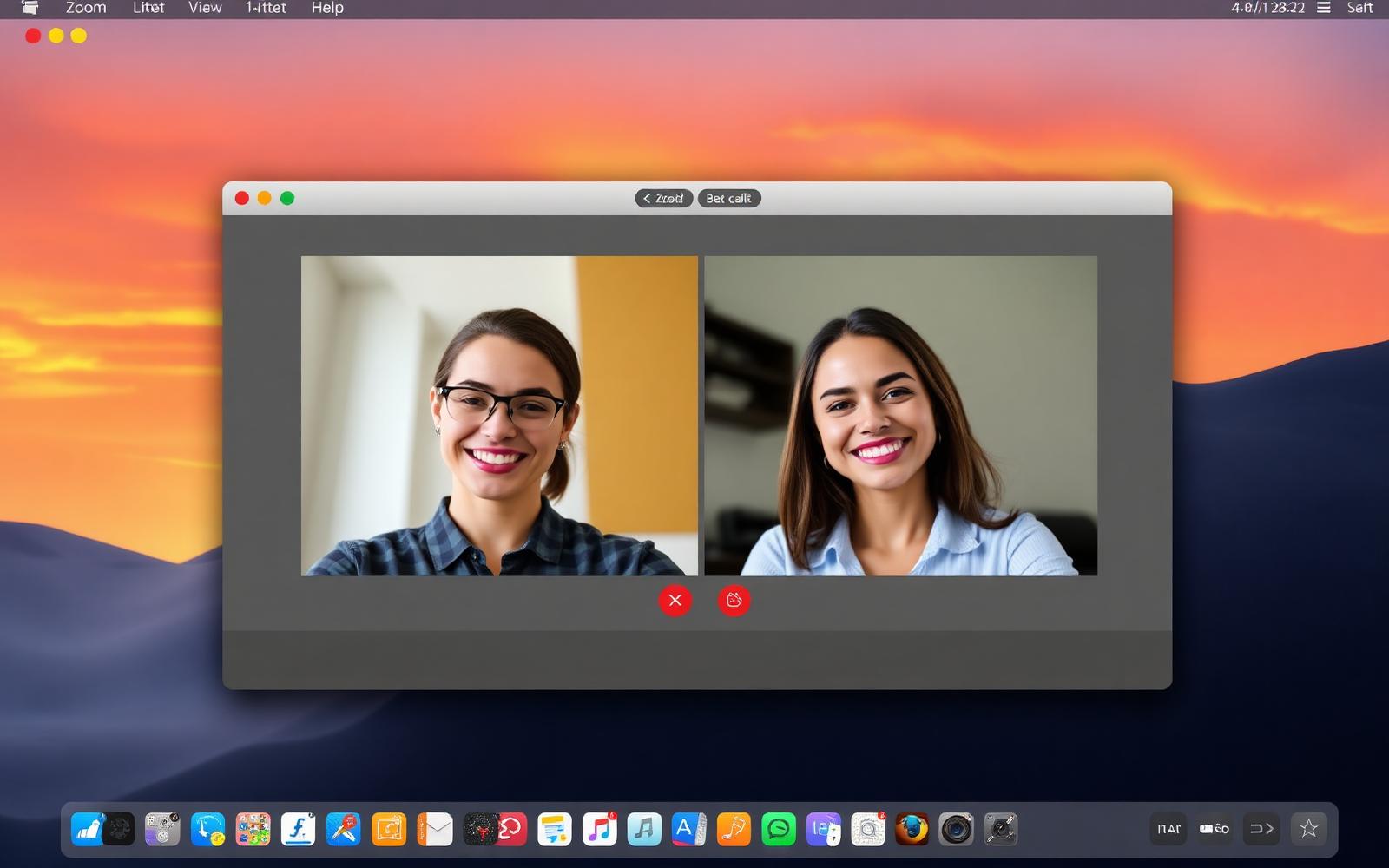This screenshot has height=868, width=1389.
Task: Open the blue pencil-and-ruler dock icon
Action: (x=343, y=830)
